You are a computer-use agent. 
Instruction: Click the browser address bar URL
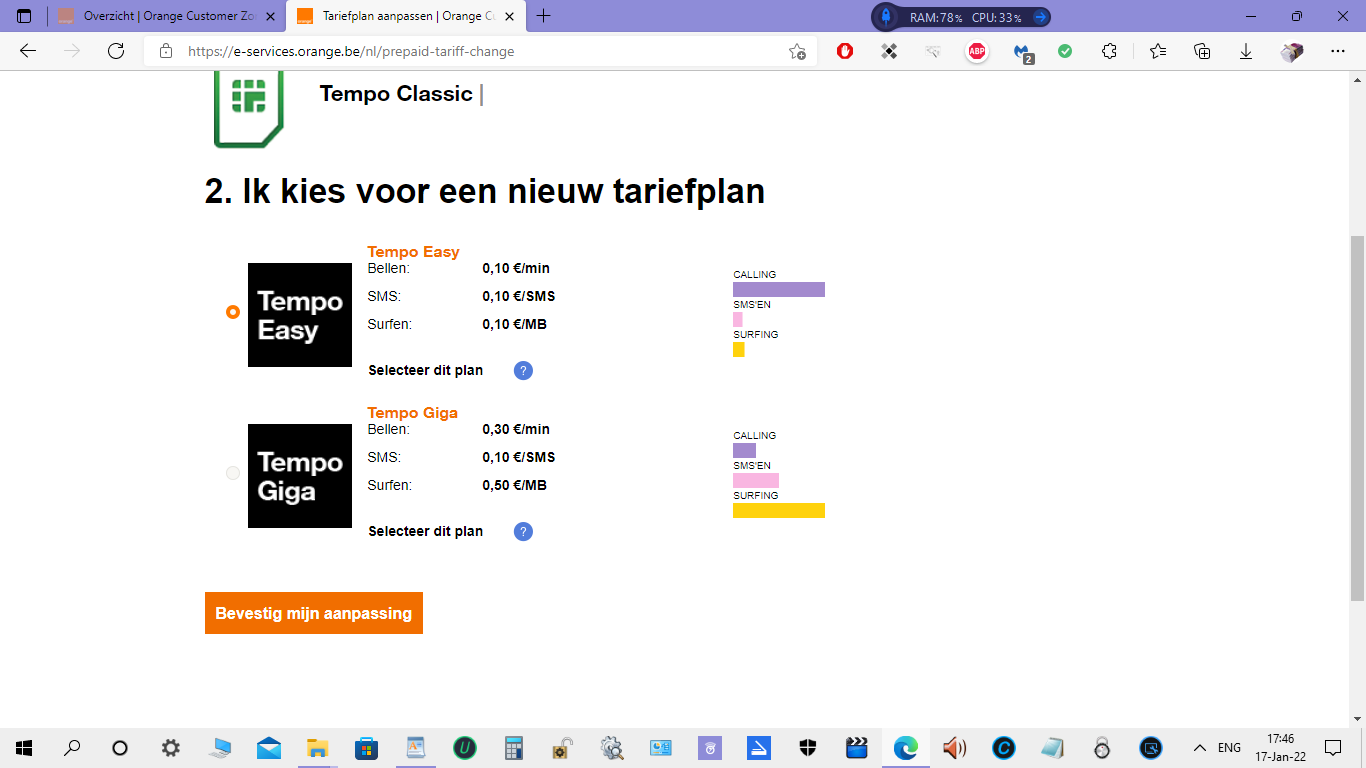(350, 51)
